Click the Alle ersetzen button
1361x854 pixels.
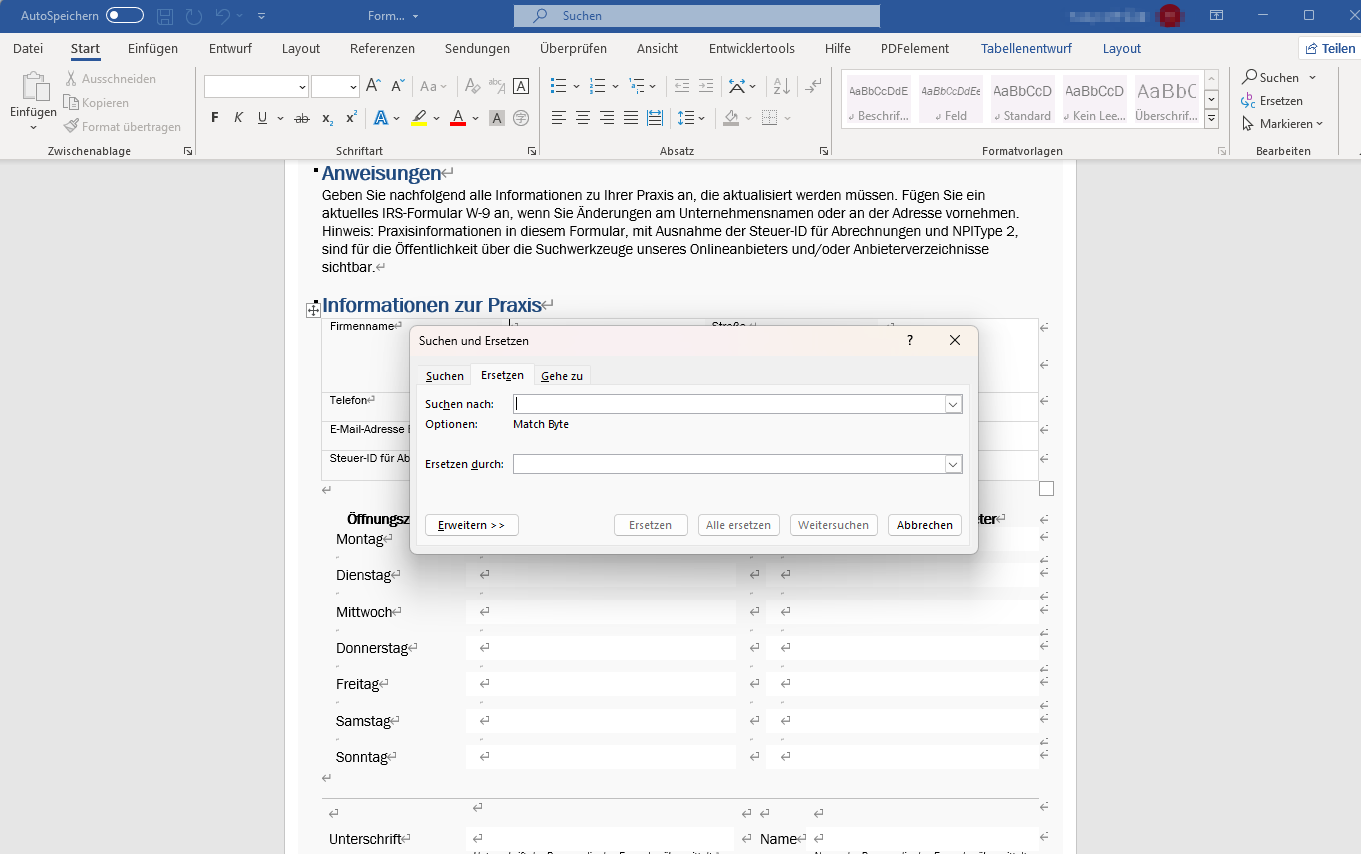coord(738,525)
